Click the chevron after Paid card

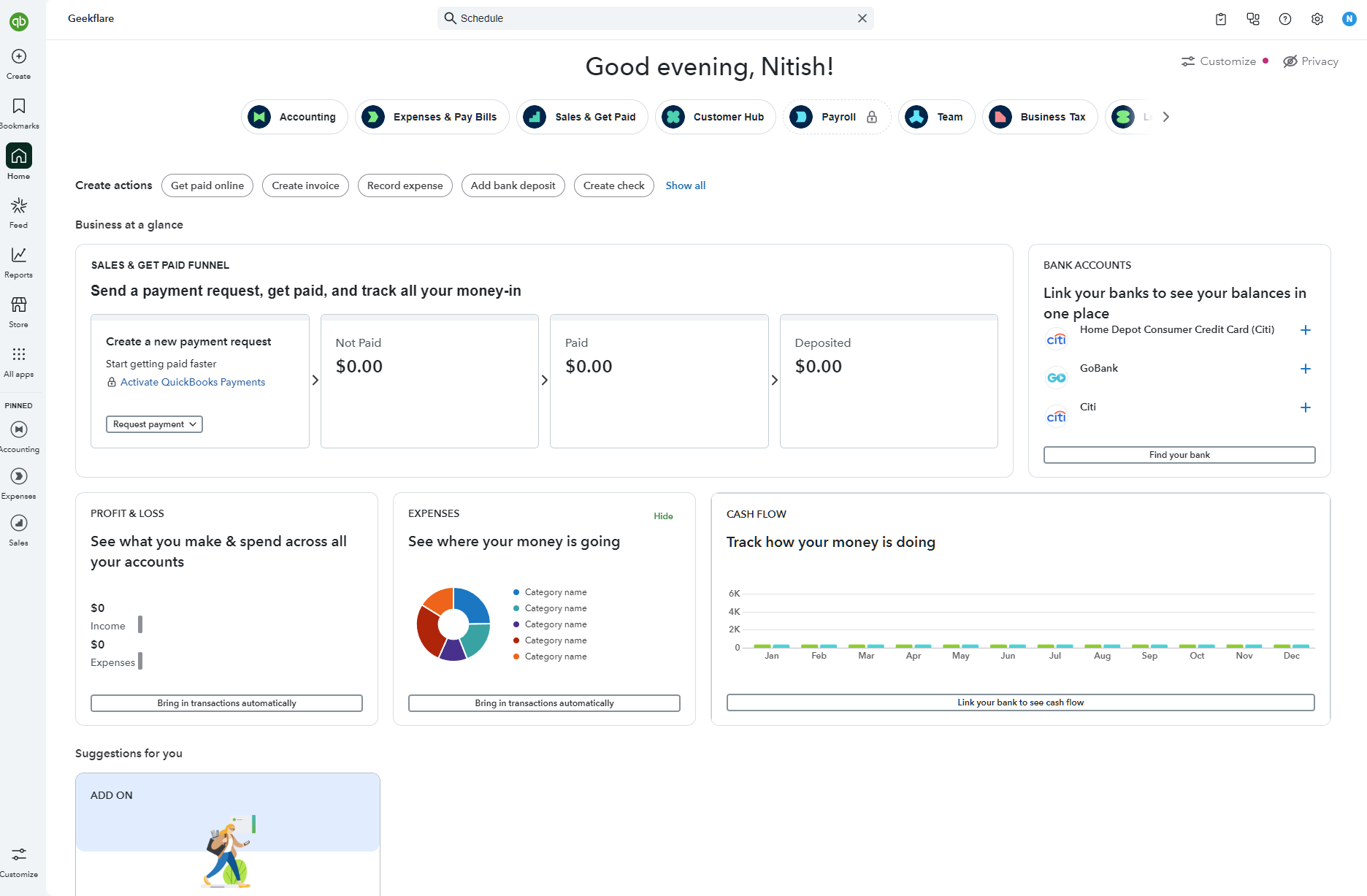[x=775, y=380]
